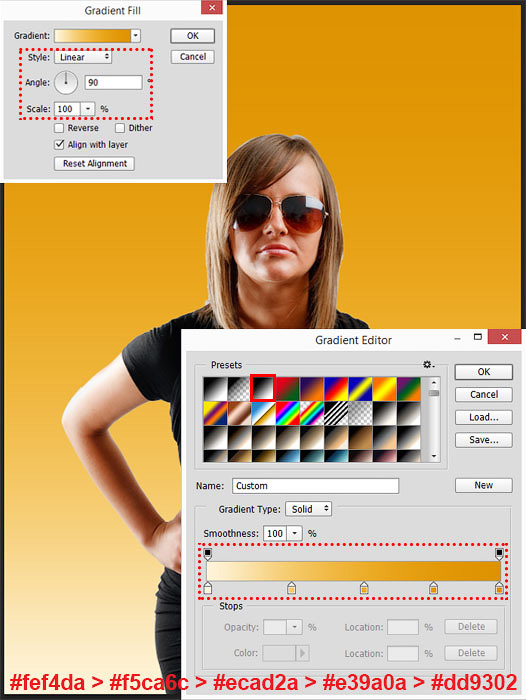Close the Gradient Fill dialog
This screenshot has height=700, width=526.
point(212,8)
